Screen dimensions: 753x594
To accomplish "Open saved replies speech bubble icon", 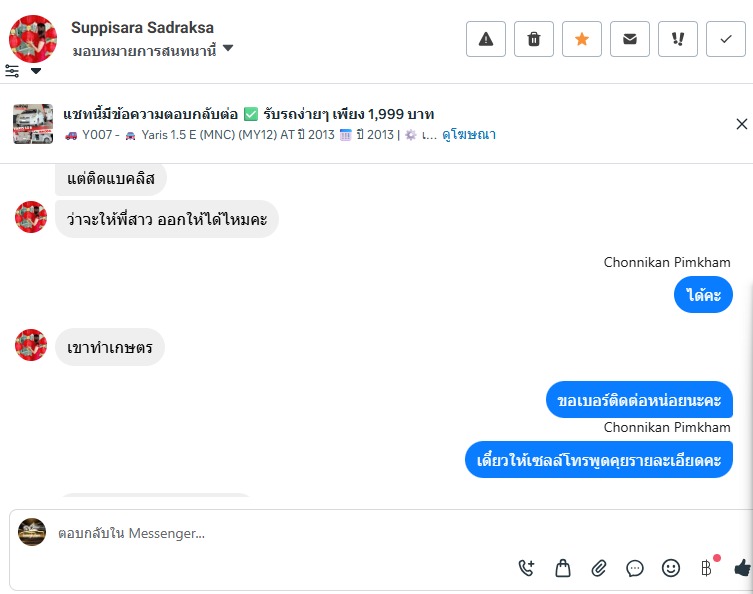I will click(635, 568).
